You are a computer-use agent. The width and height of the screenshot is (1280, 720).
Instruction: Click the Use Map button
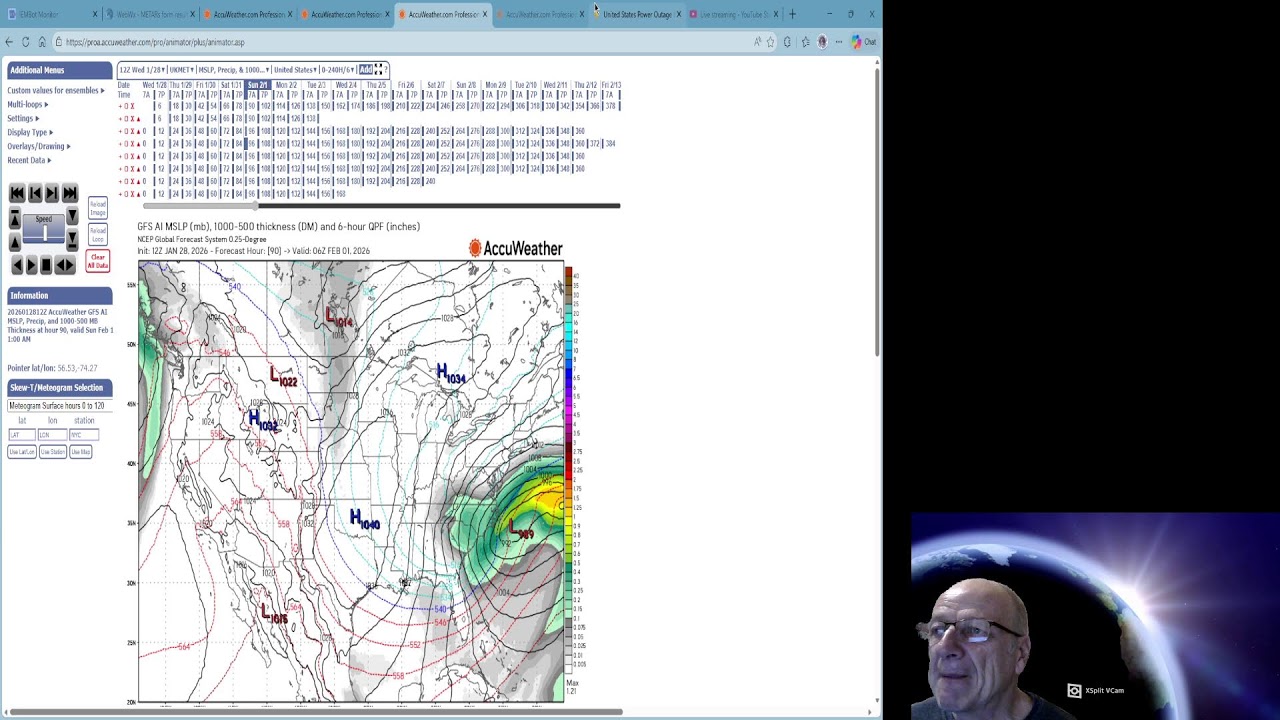click(x=81, y=452)
